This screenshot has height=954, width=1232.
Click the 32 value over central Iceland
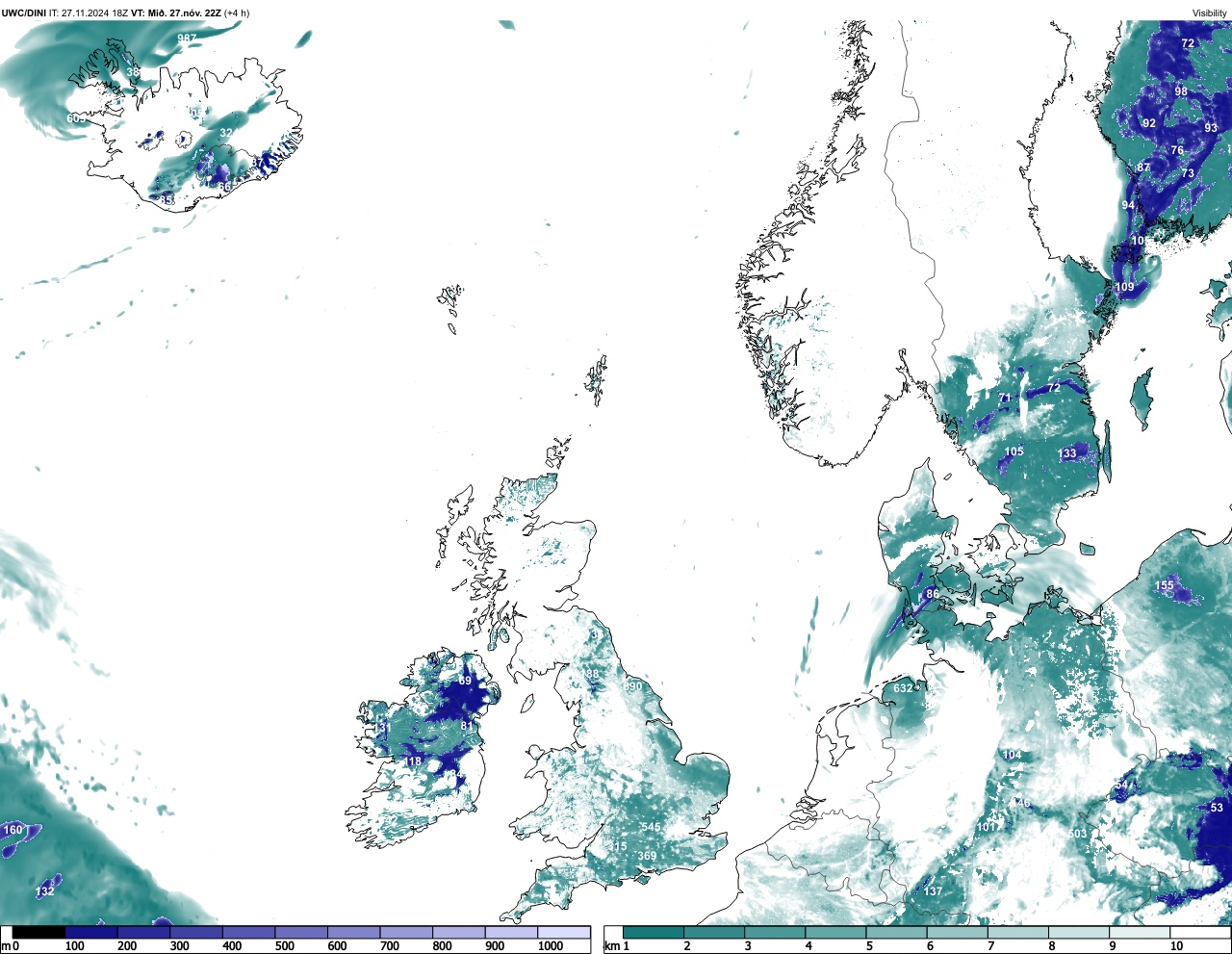(226, 133)
